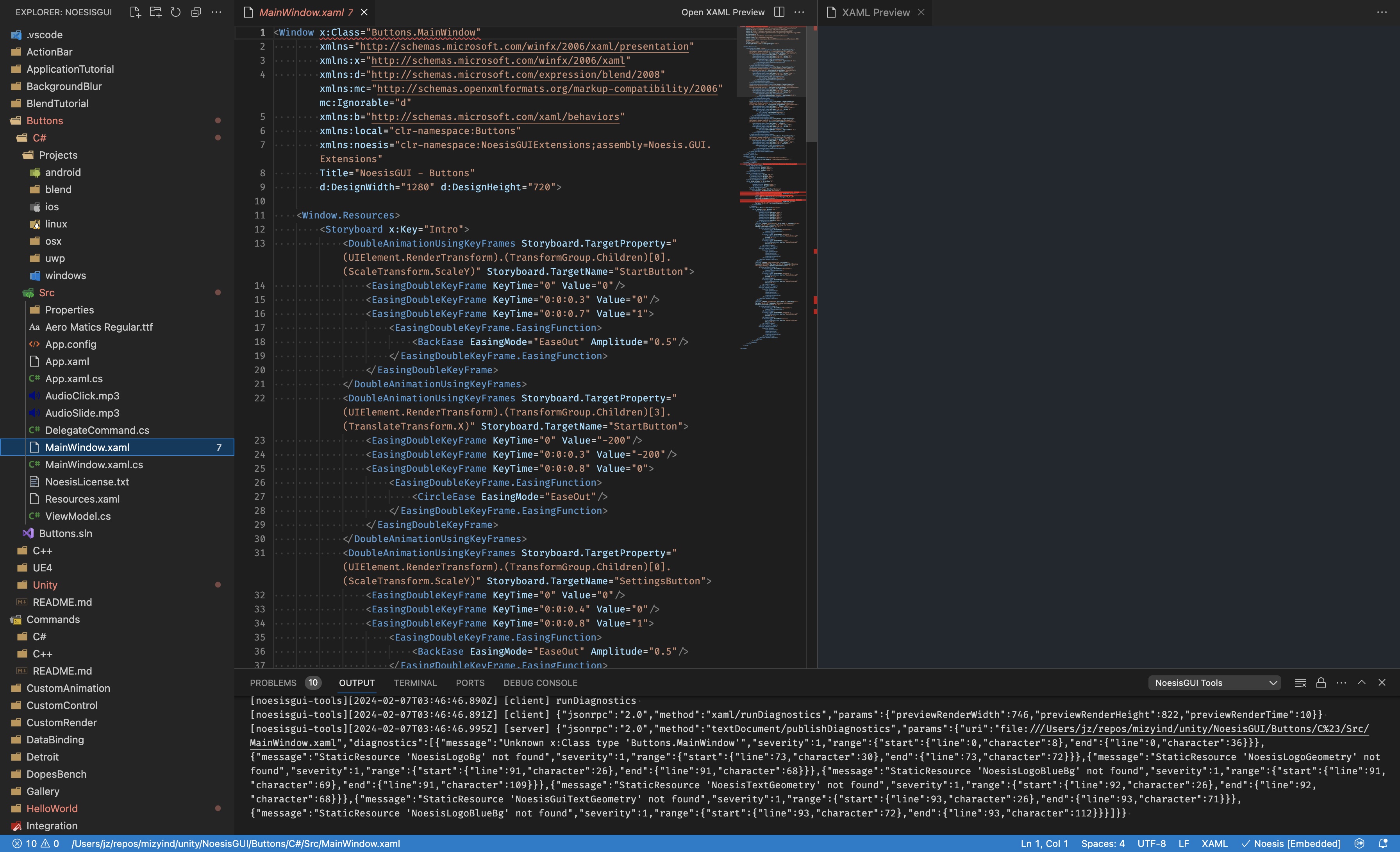Image resolution: width=1400 pixels, height=852 pixels.
Task: Create a new folder in Explorer
Action: (155, 12)
